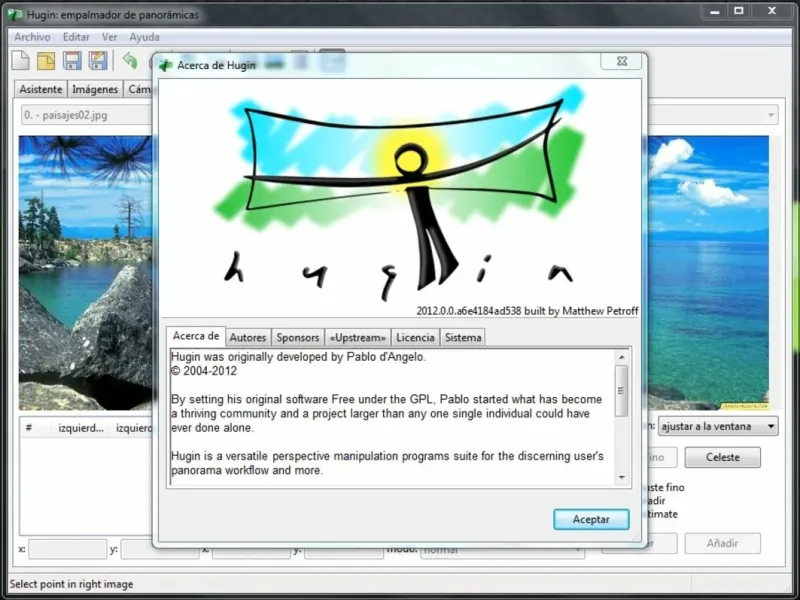Open the Sponsors tab
This screenshot has width=800, height=600.
click(298, 337)
